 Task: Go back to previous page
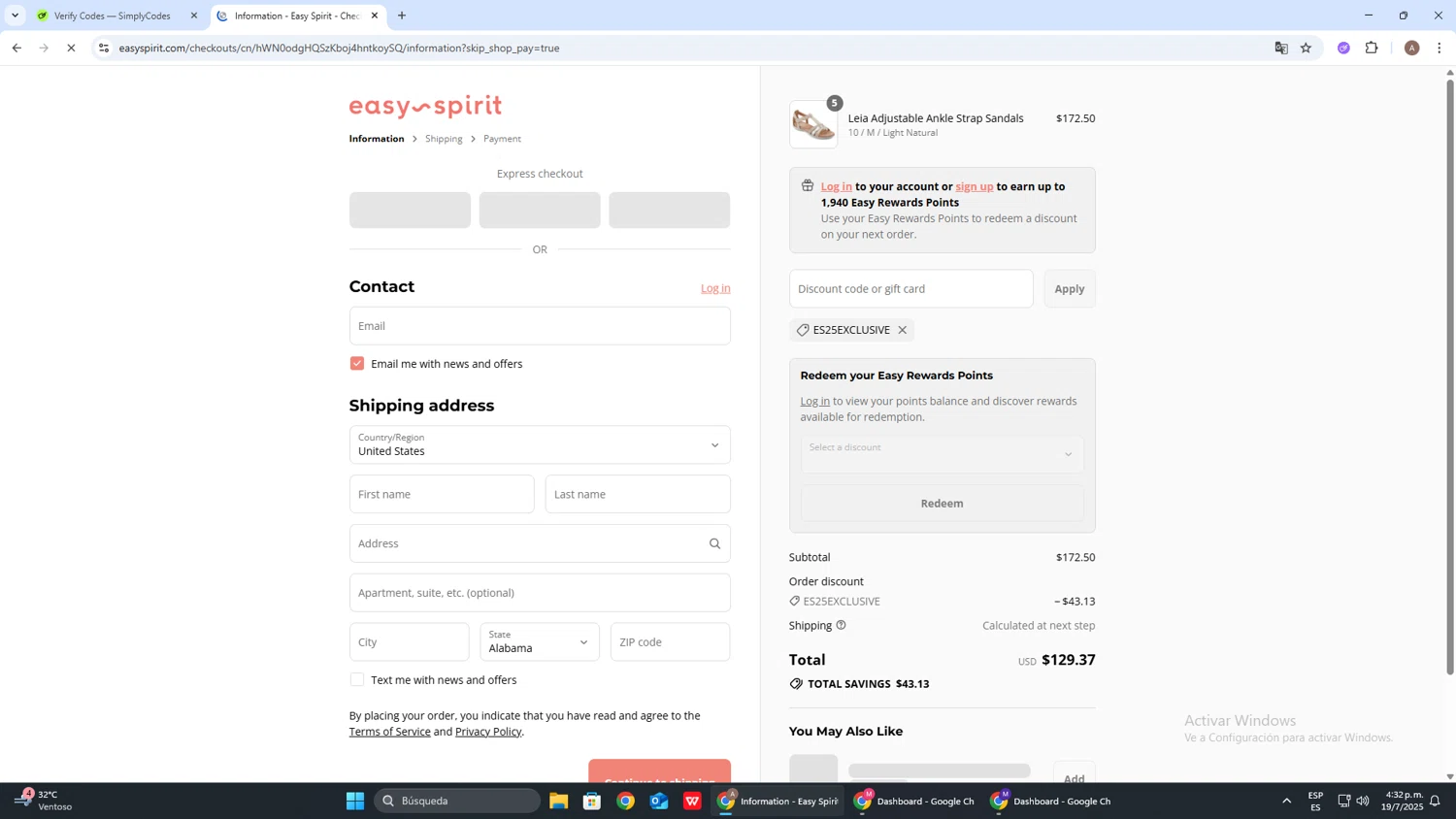17,48
